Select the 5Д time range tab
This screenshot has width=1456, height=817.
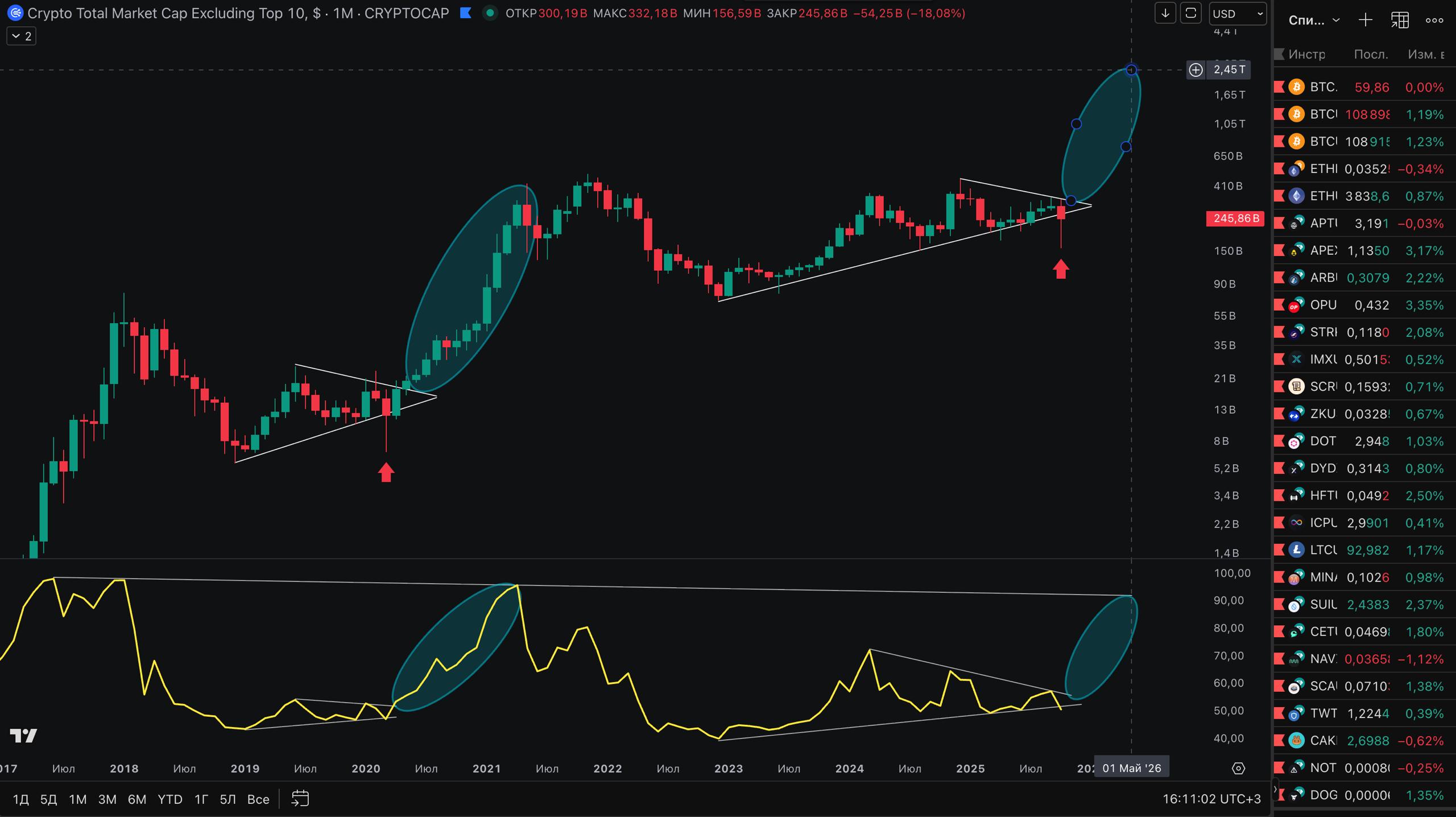tap(48, 799)
